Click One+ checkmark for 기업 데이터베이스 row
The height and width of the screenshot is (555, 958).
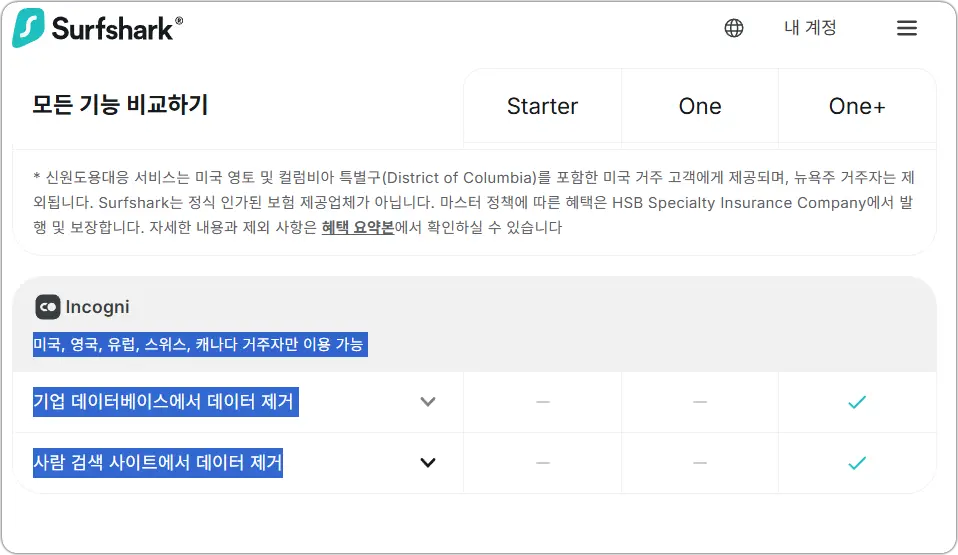point(857,402)
